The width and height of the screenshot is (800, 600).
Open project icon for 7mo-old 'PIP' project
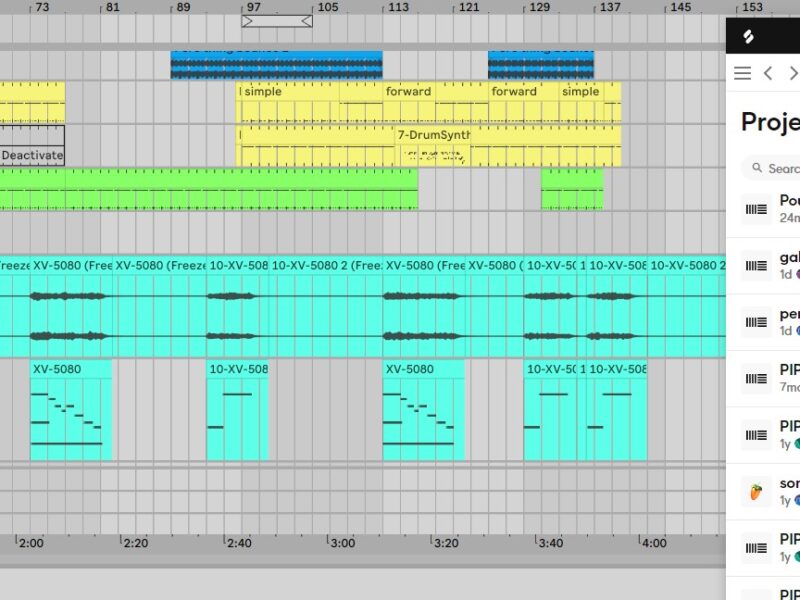coord(756,379)
